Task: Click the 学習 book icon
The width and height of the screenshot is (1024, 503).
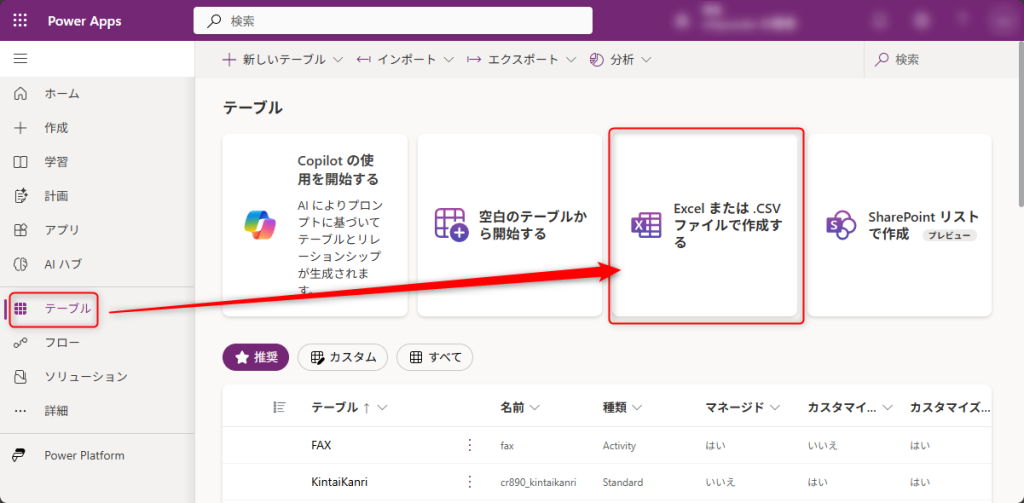Action: tap(20, 162)
